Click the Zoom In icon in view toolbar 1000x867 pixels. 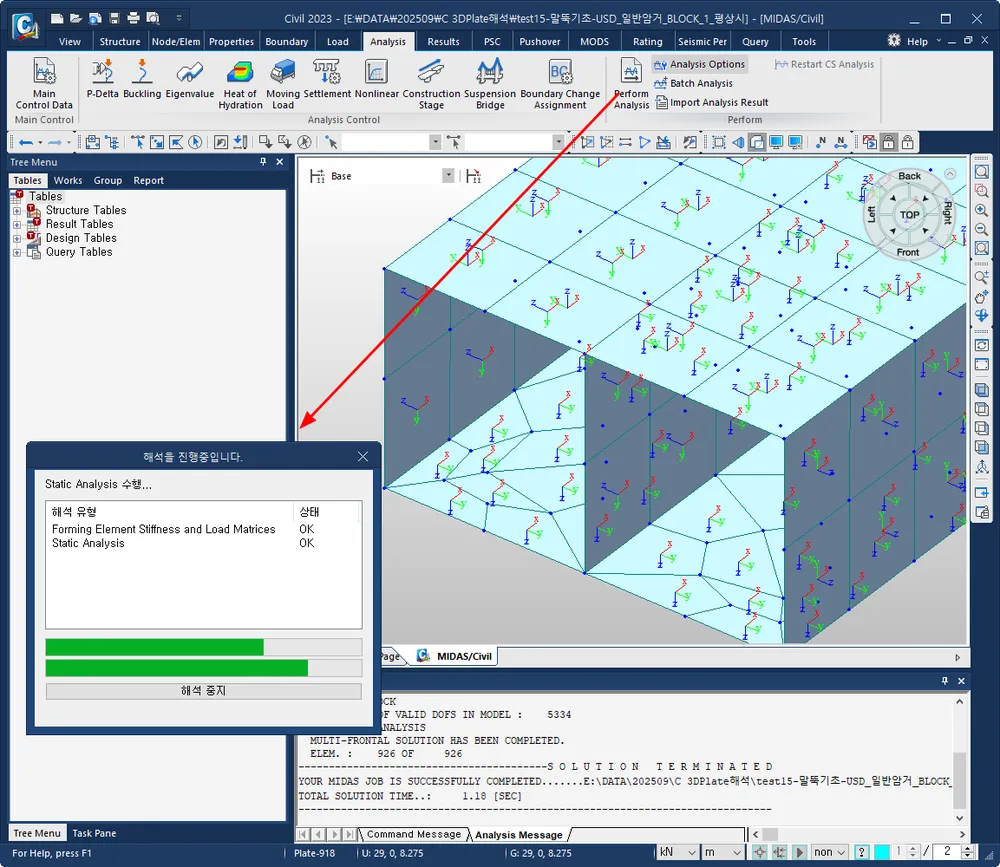point(982,210)
